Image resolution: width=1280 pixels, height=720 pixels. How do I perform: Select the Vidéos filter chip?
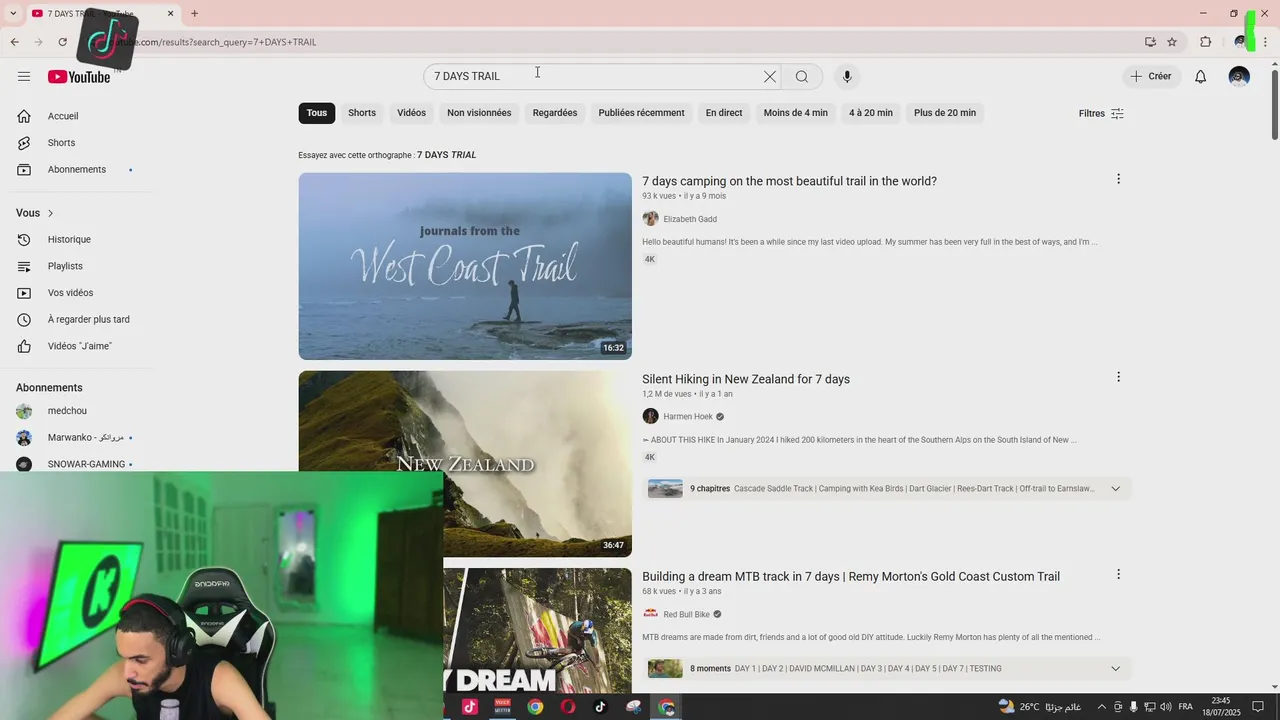[411, 113]
